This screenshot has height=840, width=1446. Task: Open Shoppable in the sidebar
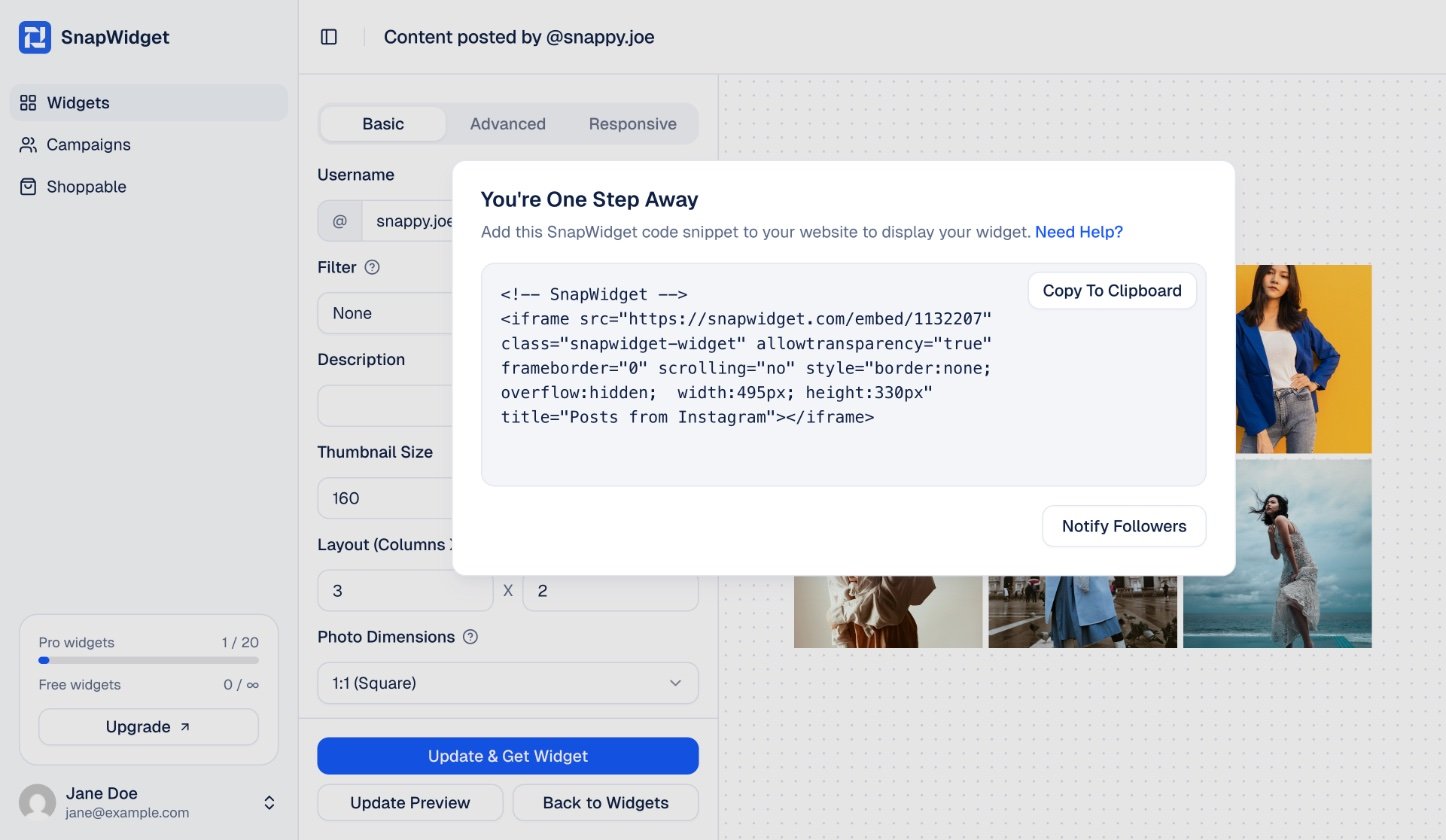point(149,187)
